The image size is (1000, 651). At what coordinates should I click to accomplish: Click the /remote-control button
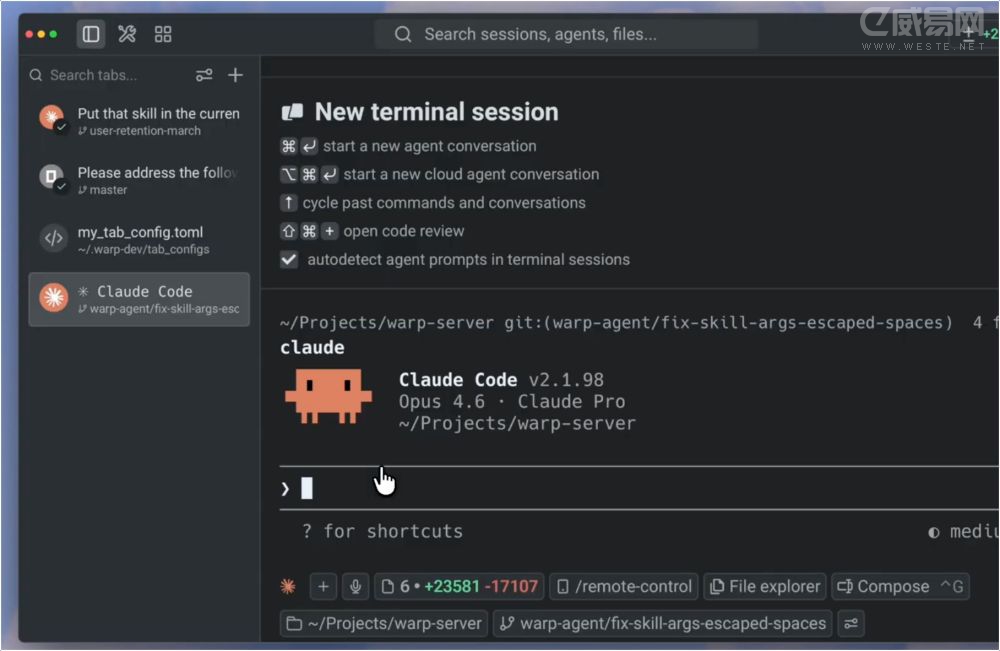click(x=624, y=587)
